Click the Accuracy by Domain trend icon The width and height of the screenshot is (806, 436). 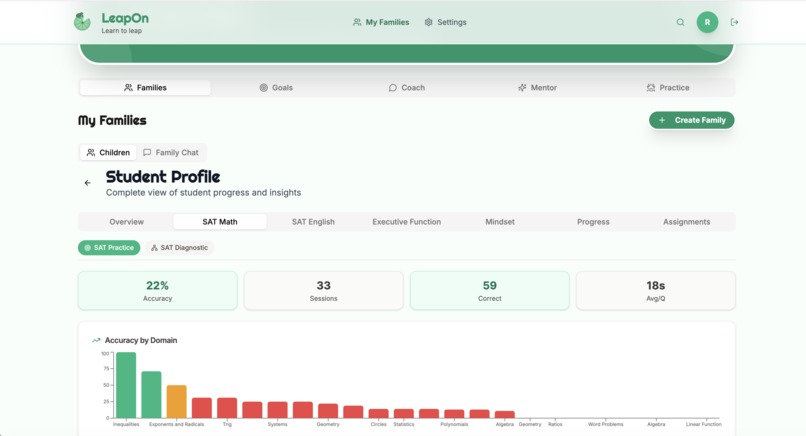click(96, 340)
